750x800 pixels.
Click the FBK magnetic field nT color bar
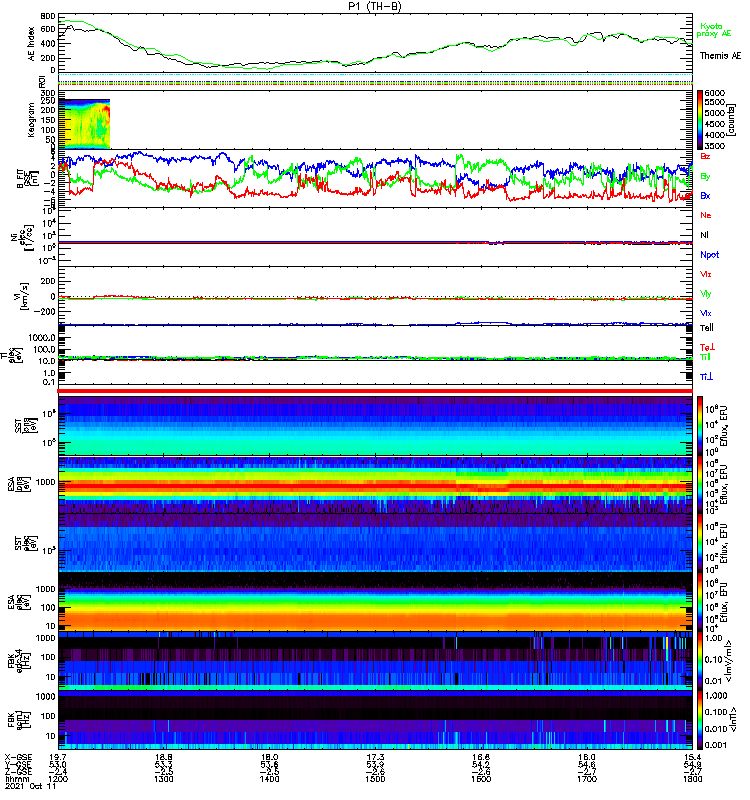pyautogui.click(x=700, y=719)
